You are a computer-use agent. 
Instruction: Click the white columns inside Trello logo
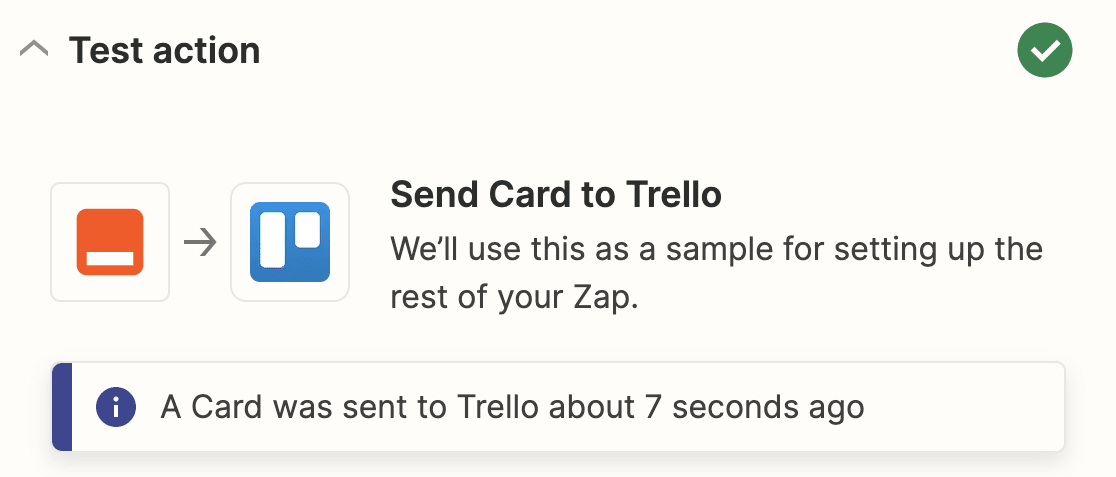pyautogui.click(x=290, y=240)
